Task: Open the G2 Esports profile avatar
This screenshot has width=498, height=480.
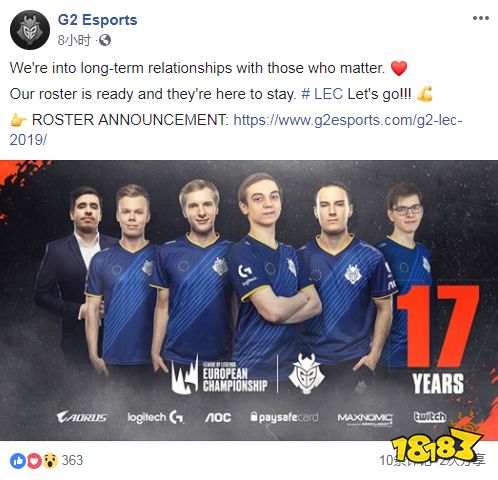Action: tap(30, 30)
